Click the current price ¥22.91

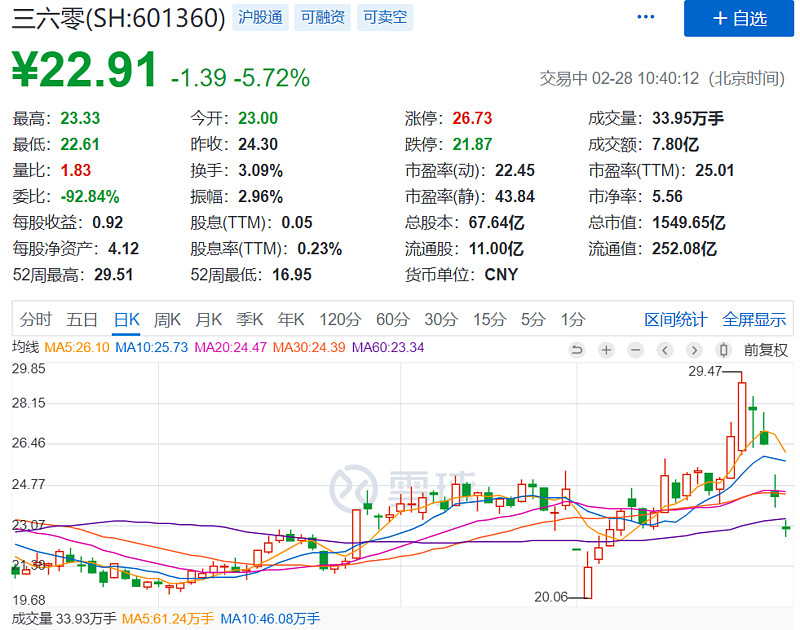85,70
